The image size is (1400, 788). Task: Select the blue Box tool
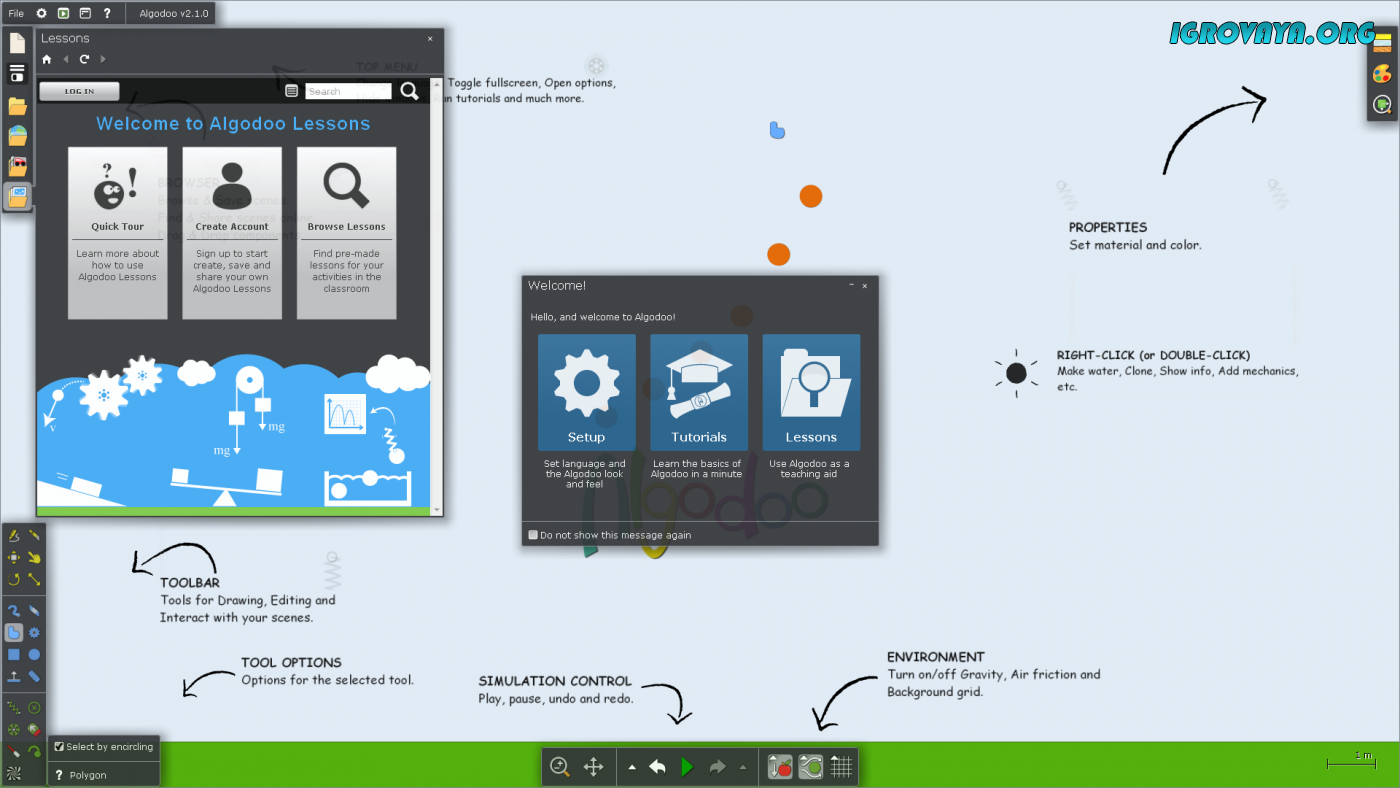coord(14,655)
